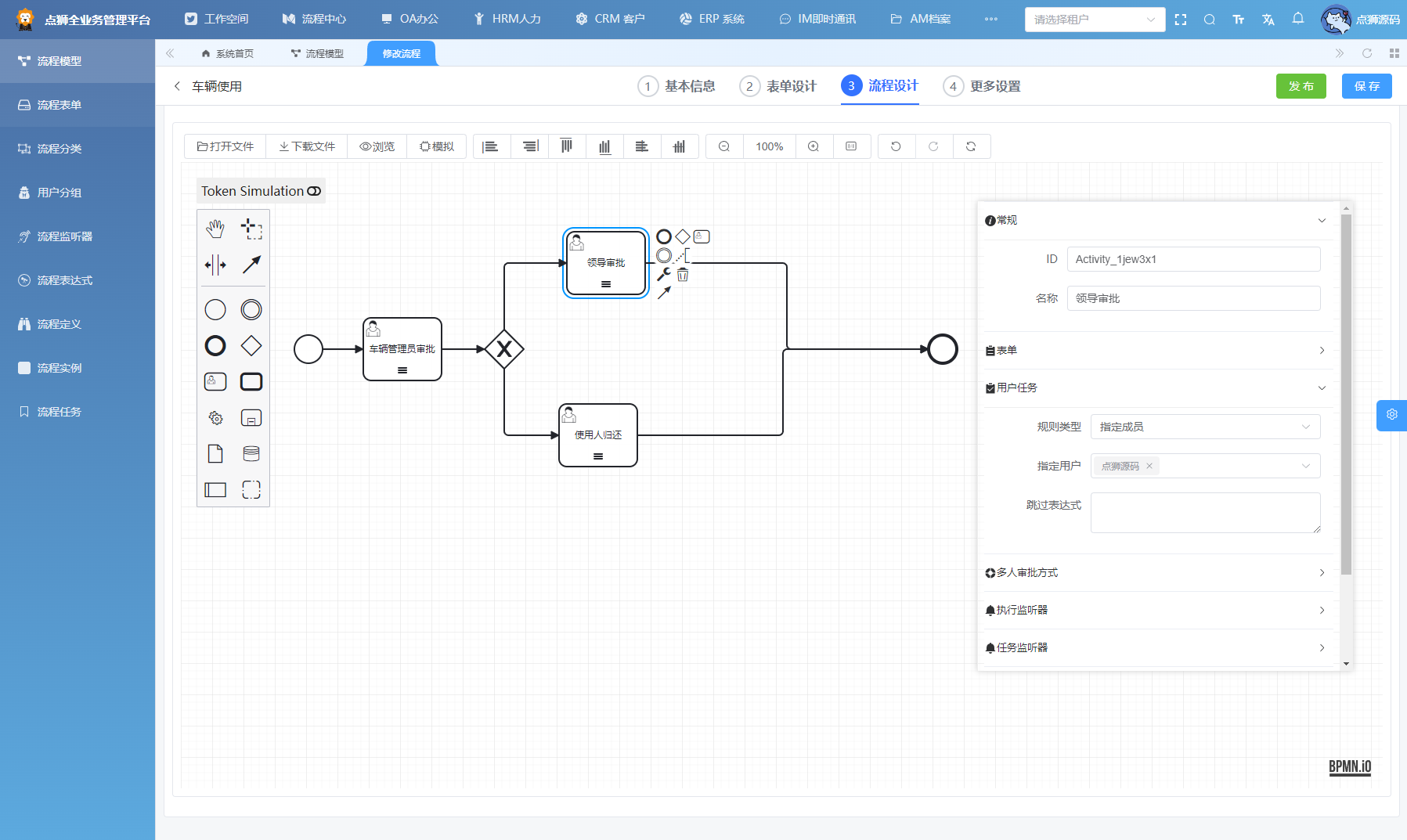Redo the last undone diagram change
The image size is (1407, 840).
coord(933,146)
